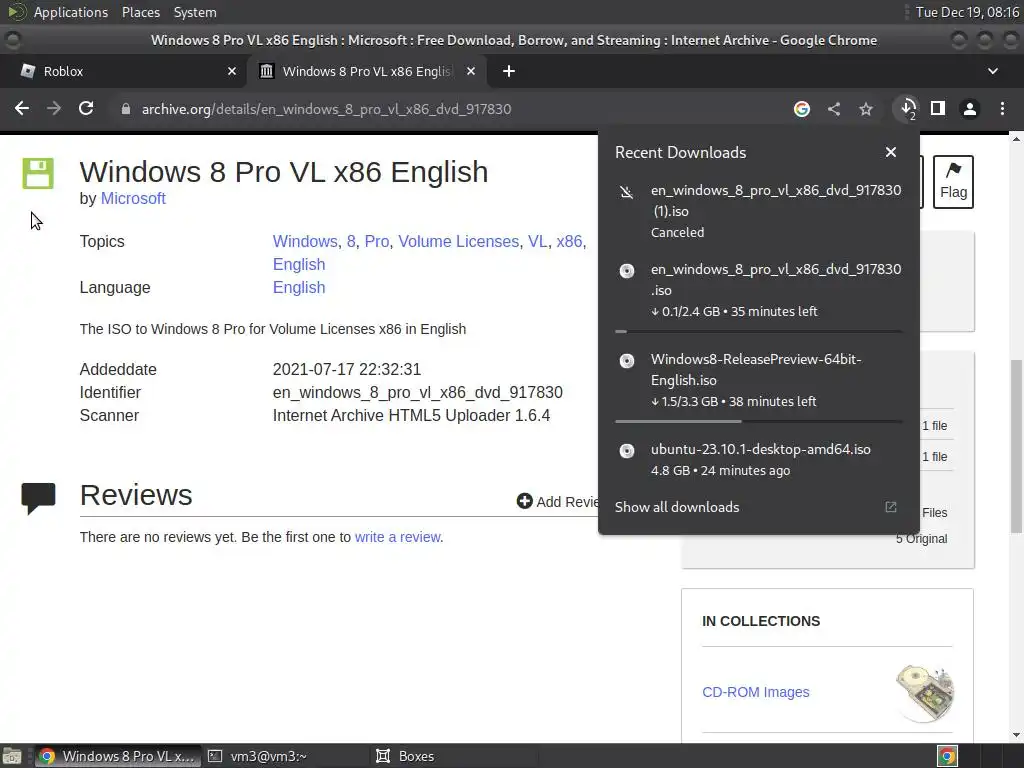
Task: Open the Applications menu
Action: pos(71,12)
